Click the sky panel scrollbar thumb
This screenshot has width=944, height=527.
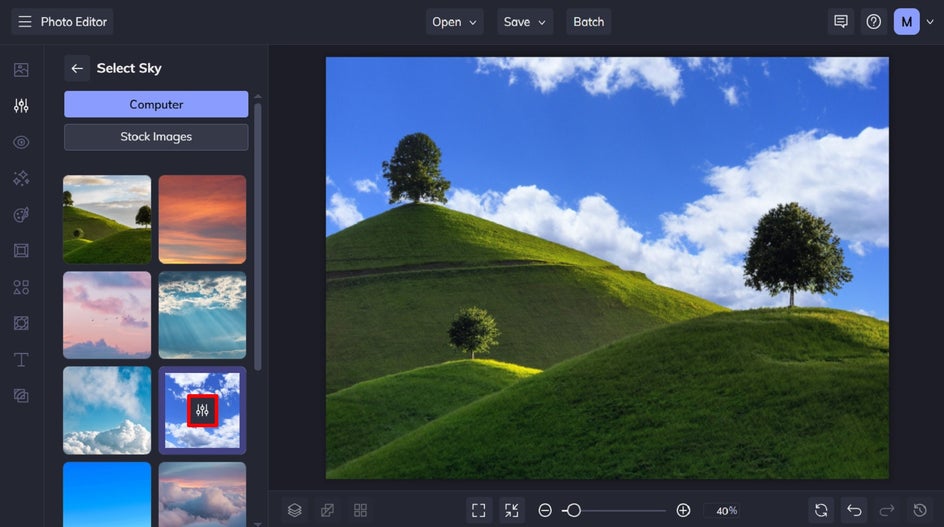click(258, 237)
